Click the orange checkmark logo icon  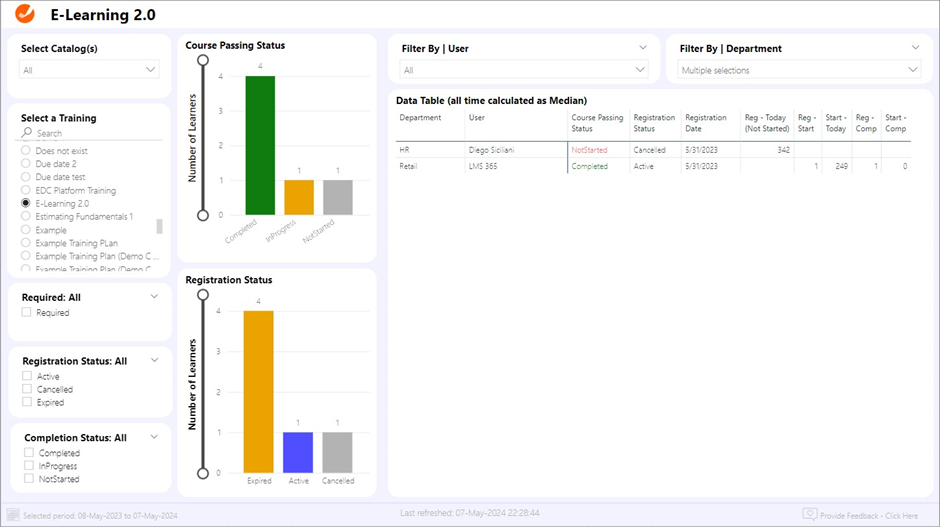click(x=26, y=14)
